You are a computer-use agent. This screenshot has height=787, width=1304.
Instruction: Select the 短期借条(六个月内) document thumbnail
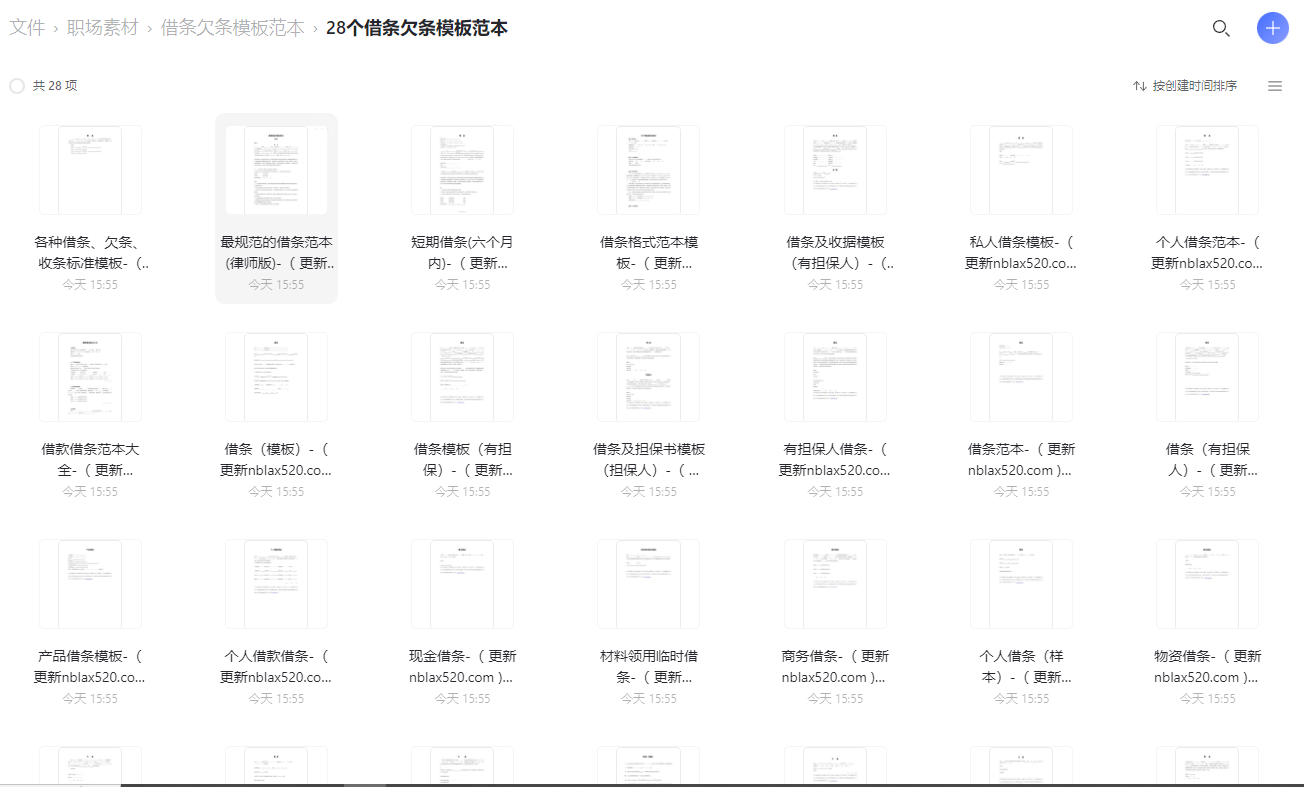click(x=462, y=170)
